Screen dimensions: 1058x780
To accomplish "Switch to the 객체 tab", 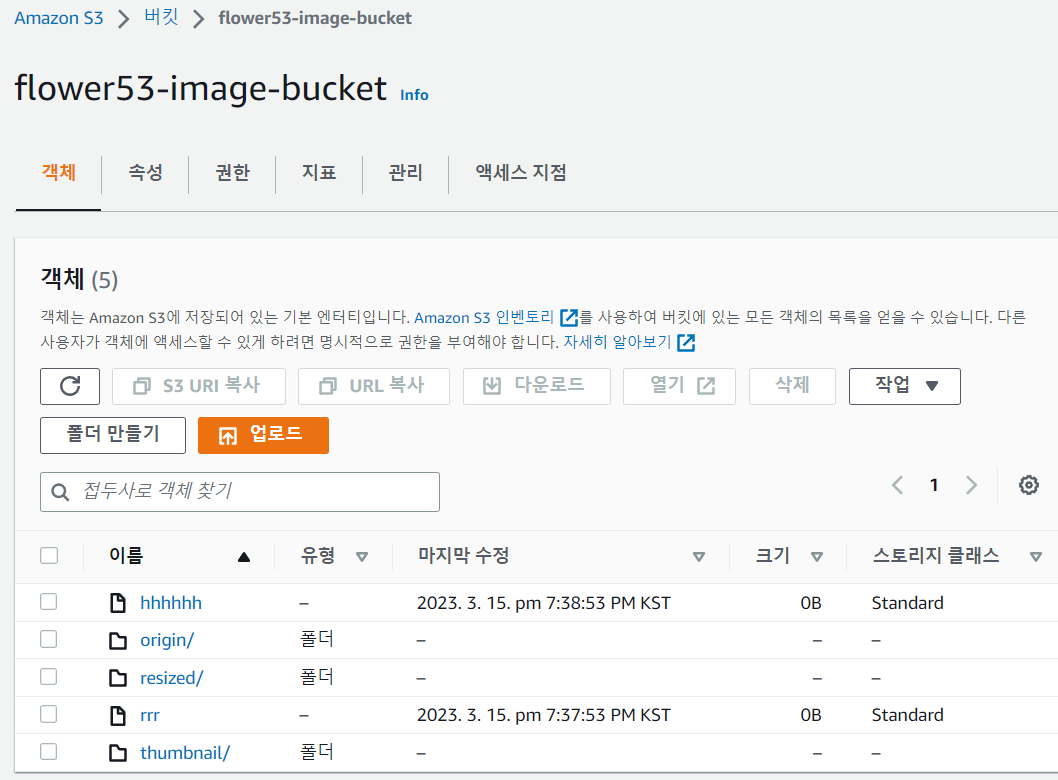I will (59, 173).
